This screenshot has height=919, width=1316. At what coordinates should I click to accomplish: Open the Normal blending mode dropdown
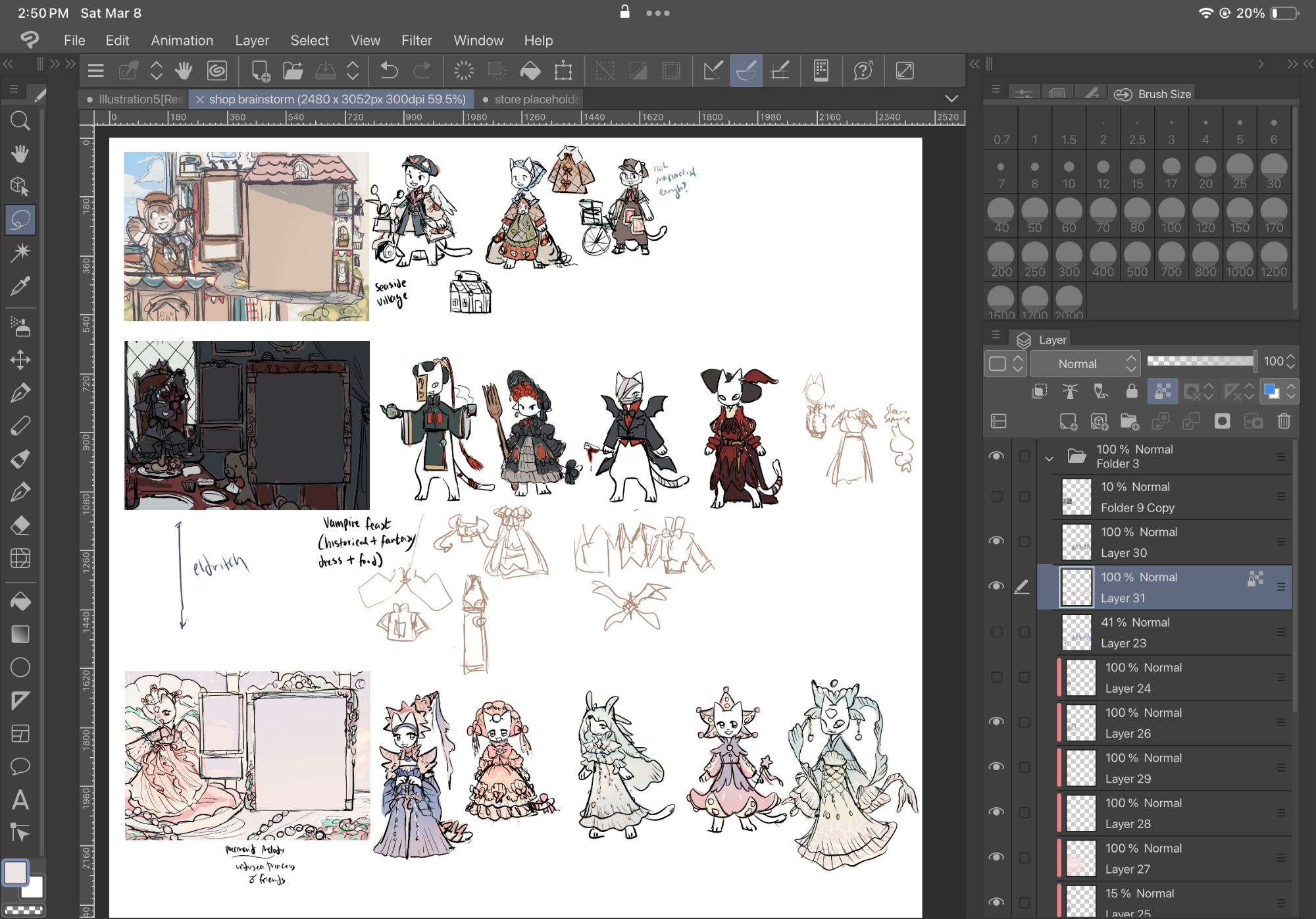pyautogui.click(x=1084, y=363)
